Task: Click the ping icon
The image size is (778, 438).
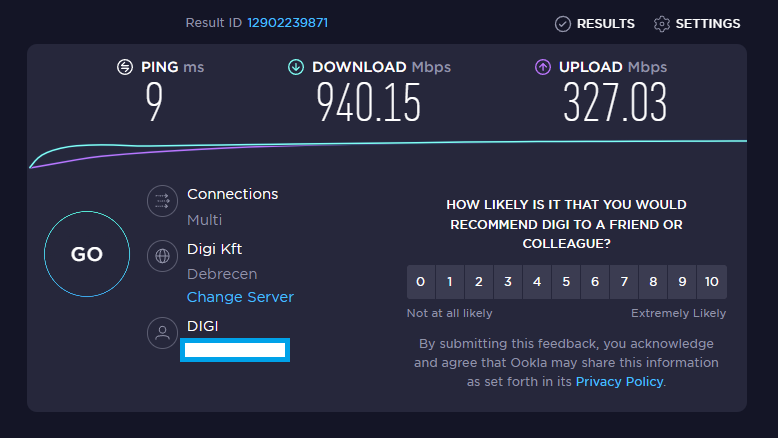Action: [125, 67]
